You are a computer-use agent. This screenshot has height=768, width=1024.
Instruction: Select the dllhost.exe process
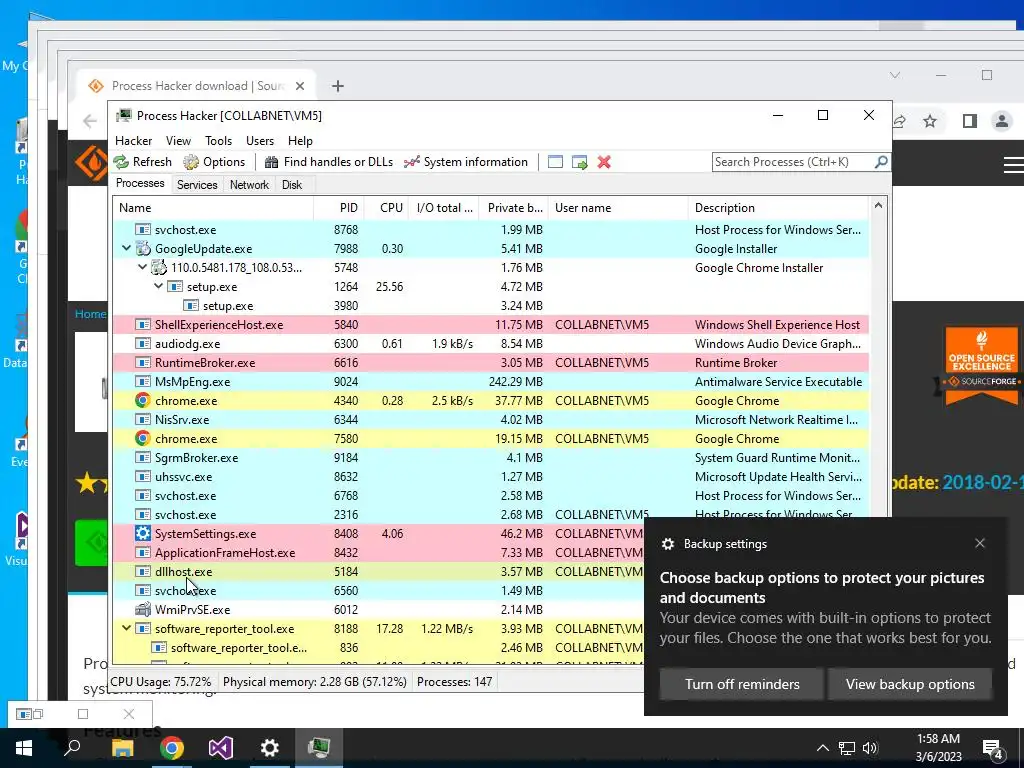click(x=379, y=571)
